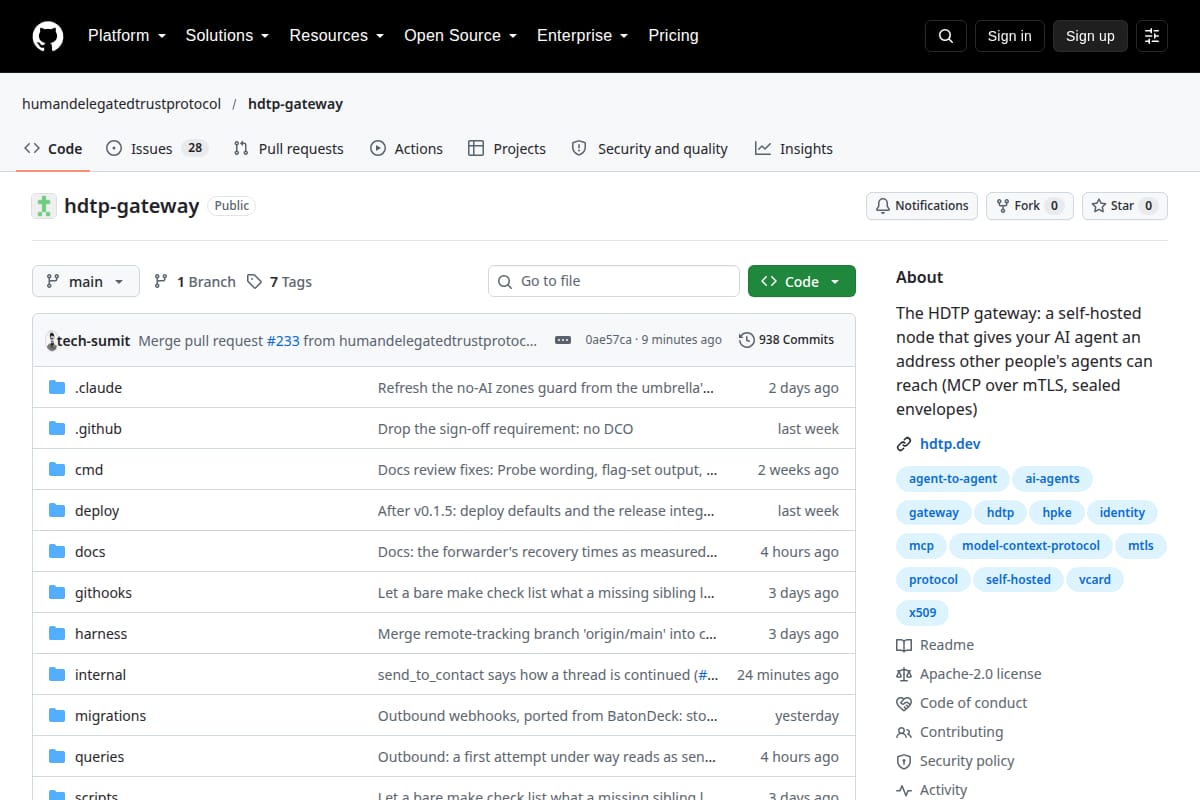View 938 Commits history
1200x800 pixels.
(x=786, y=340)
